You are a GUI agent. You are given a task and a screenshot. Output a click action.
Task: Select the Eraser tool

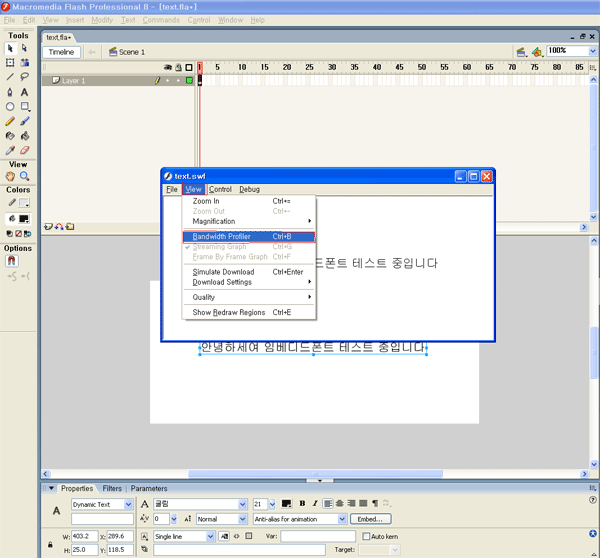[25, 150]
